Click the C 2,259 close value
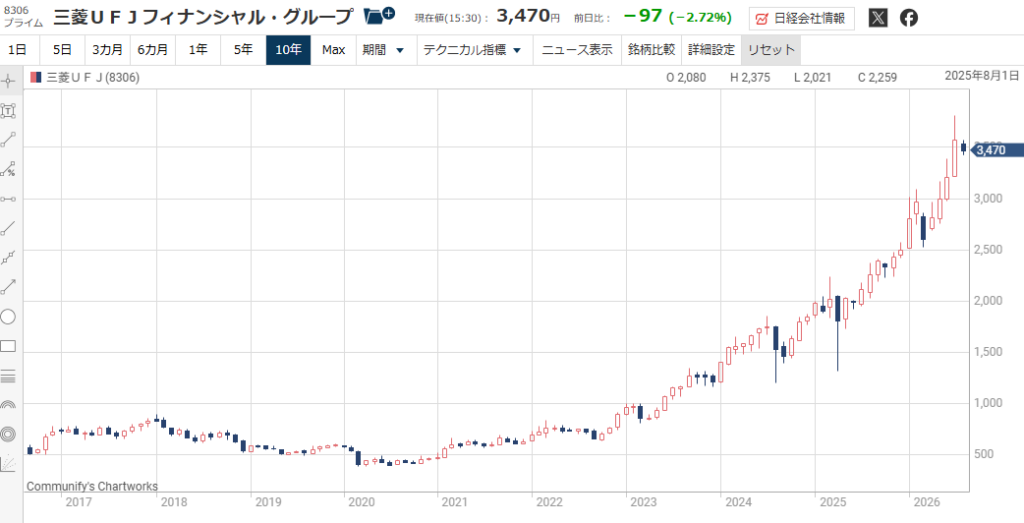 click(877, 78)
